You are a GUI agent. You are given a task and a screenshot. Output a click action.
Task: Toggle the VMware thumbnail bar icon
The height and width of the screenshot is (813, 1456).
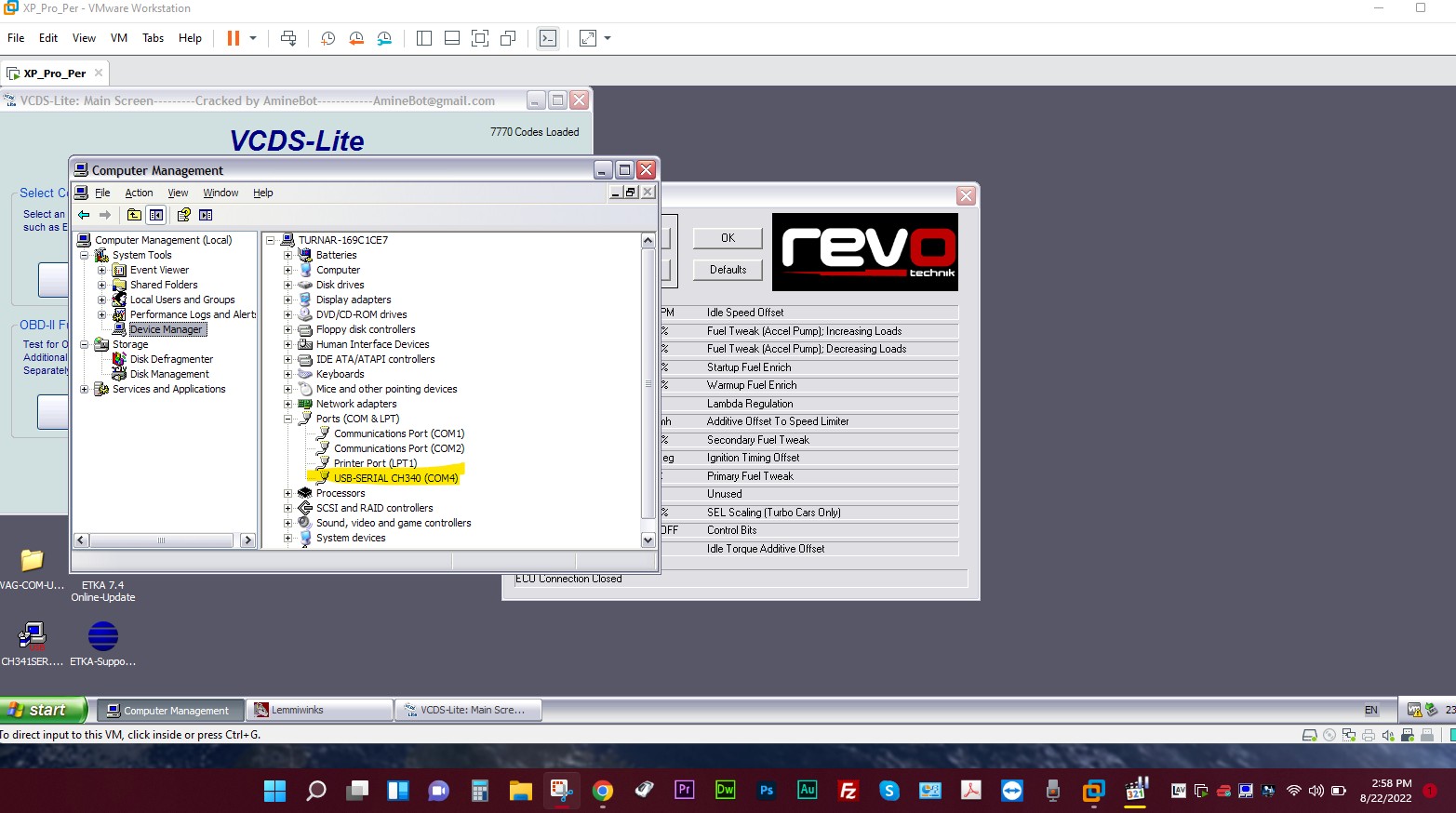coord(452,38)
